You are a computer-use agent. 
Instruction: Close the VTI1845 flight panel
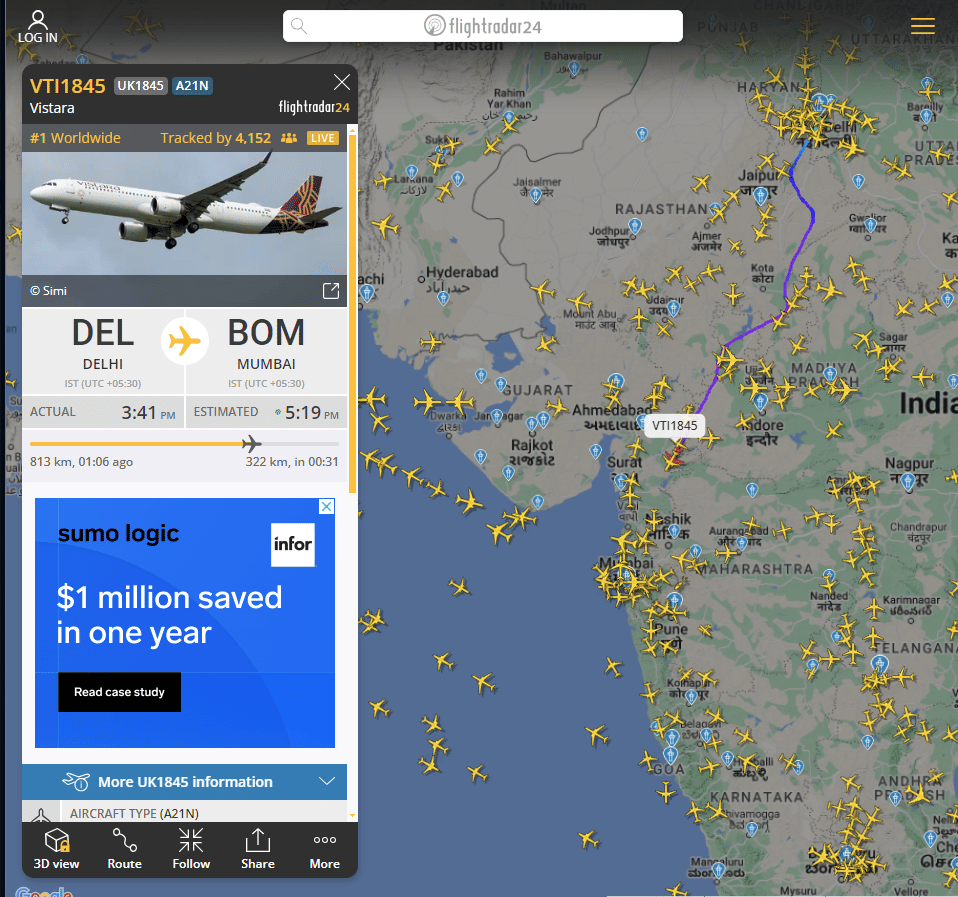(x=342, y=82)
